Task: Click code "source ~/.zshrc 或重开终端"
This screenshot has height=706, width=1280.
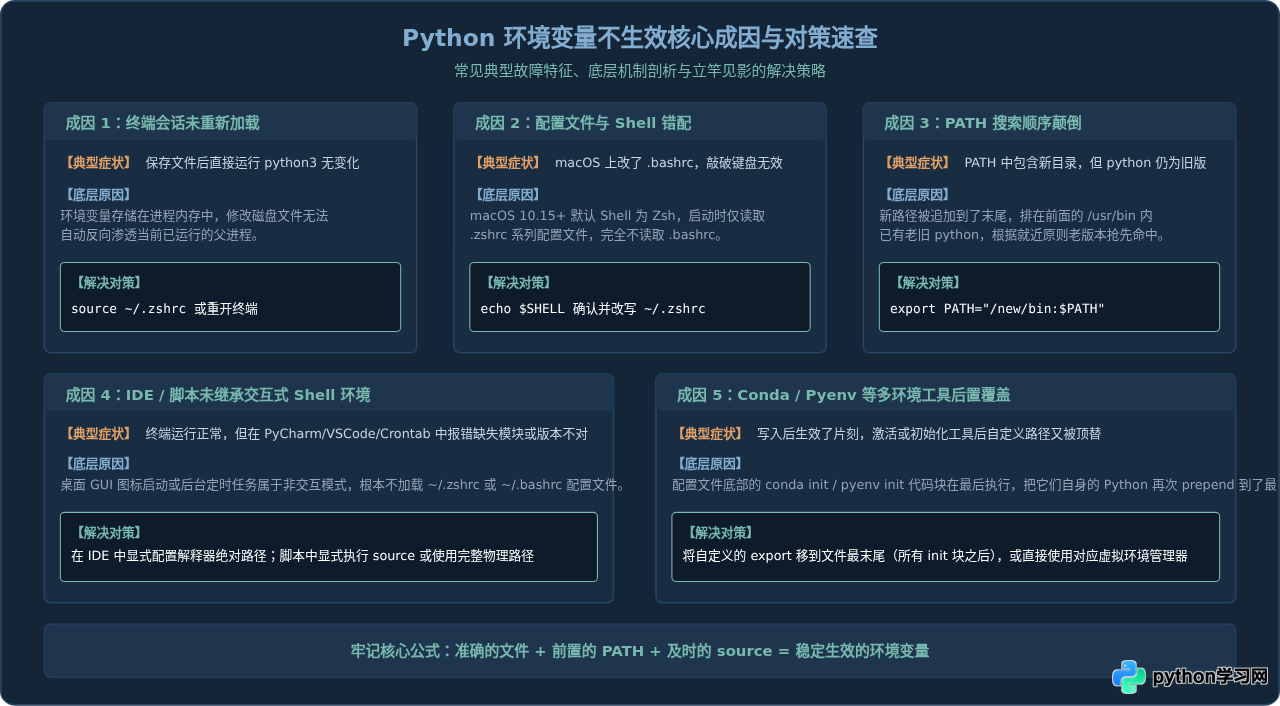Action: pos(164,309)
